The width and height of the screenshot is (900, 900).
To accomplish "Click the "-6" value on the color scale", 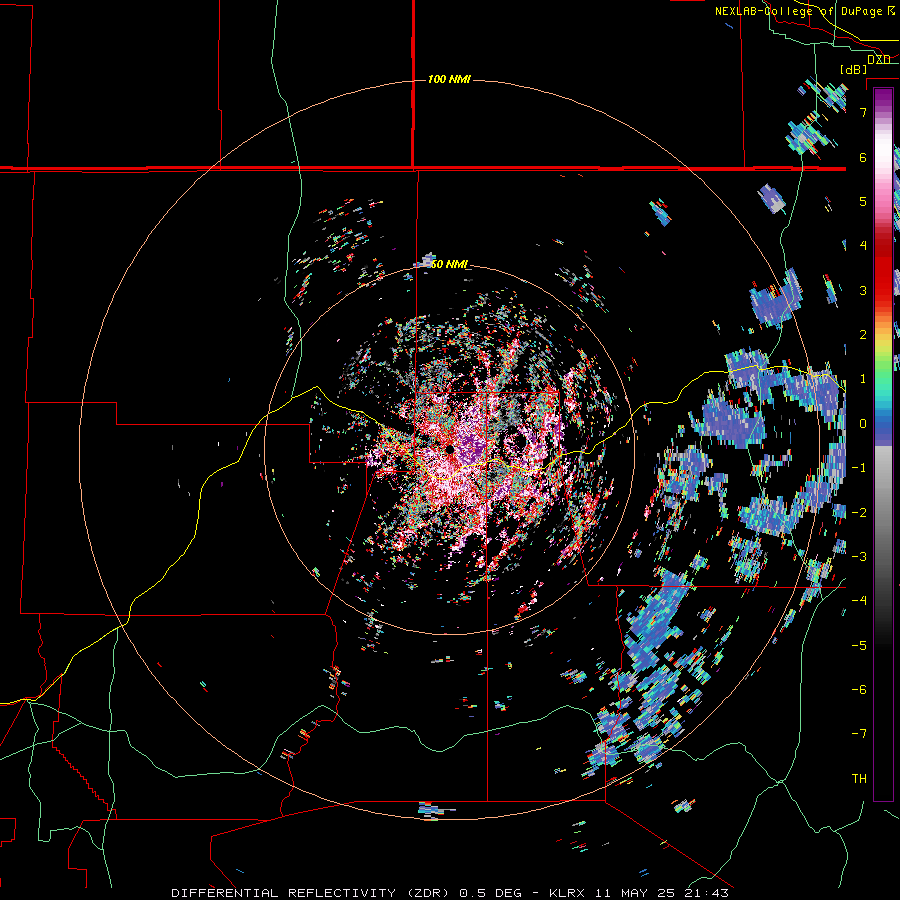I will coord(859,690).
